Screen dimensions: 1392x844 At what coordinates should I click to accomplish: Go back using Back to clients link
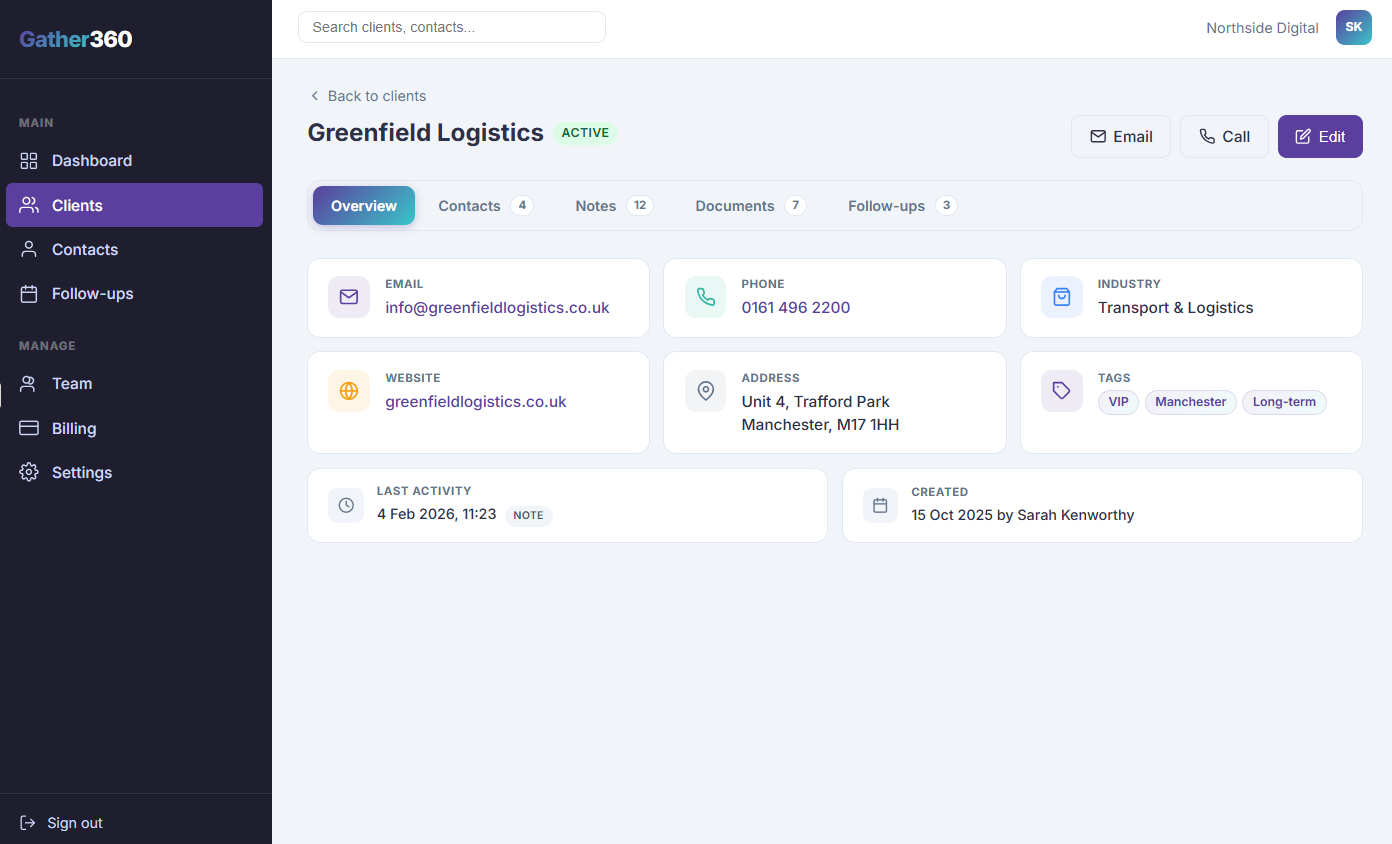[368, 95]
